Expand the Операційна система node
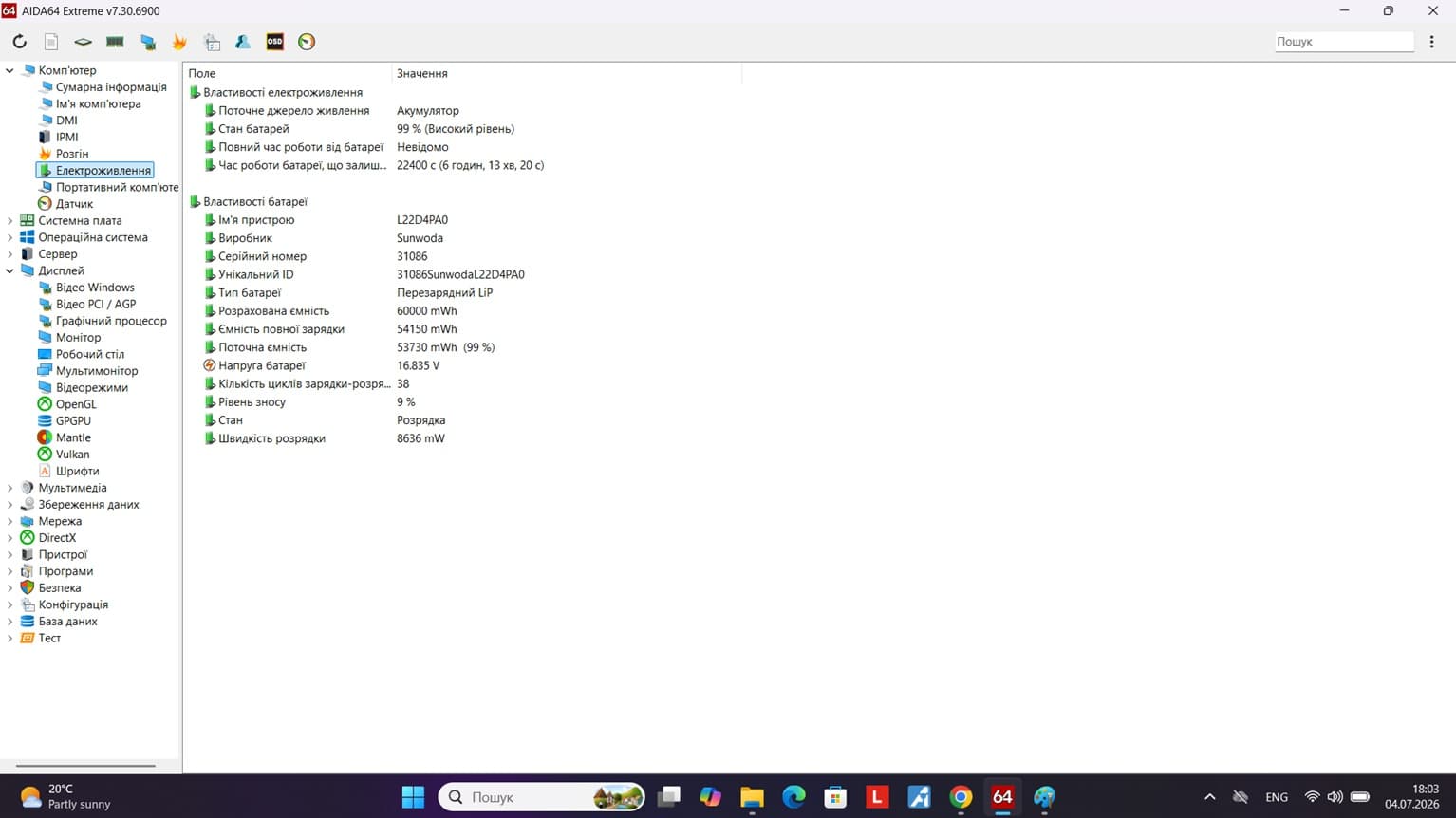Screen dimensions: 1456x818 coord(9,237)
